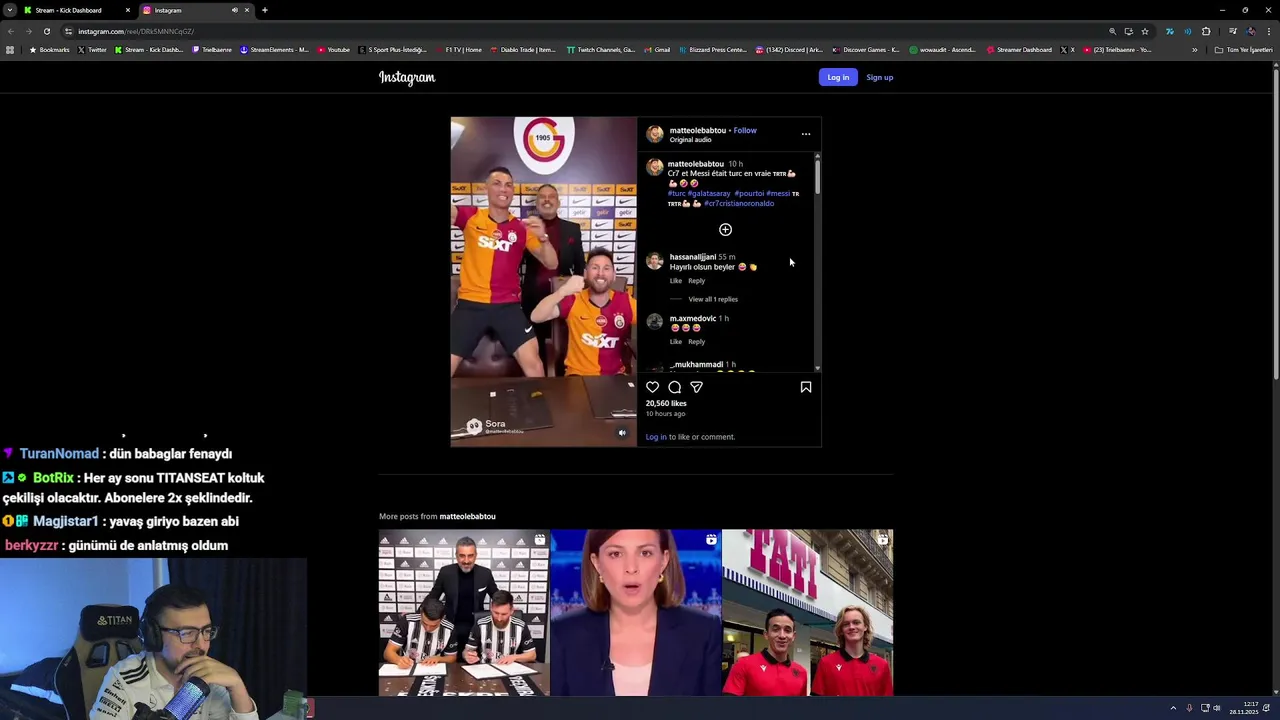Viewport: 1280px width, 720px height.
Task: Reply to hassanalijani's comment
Action: point(697,281)
